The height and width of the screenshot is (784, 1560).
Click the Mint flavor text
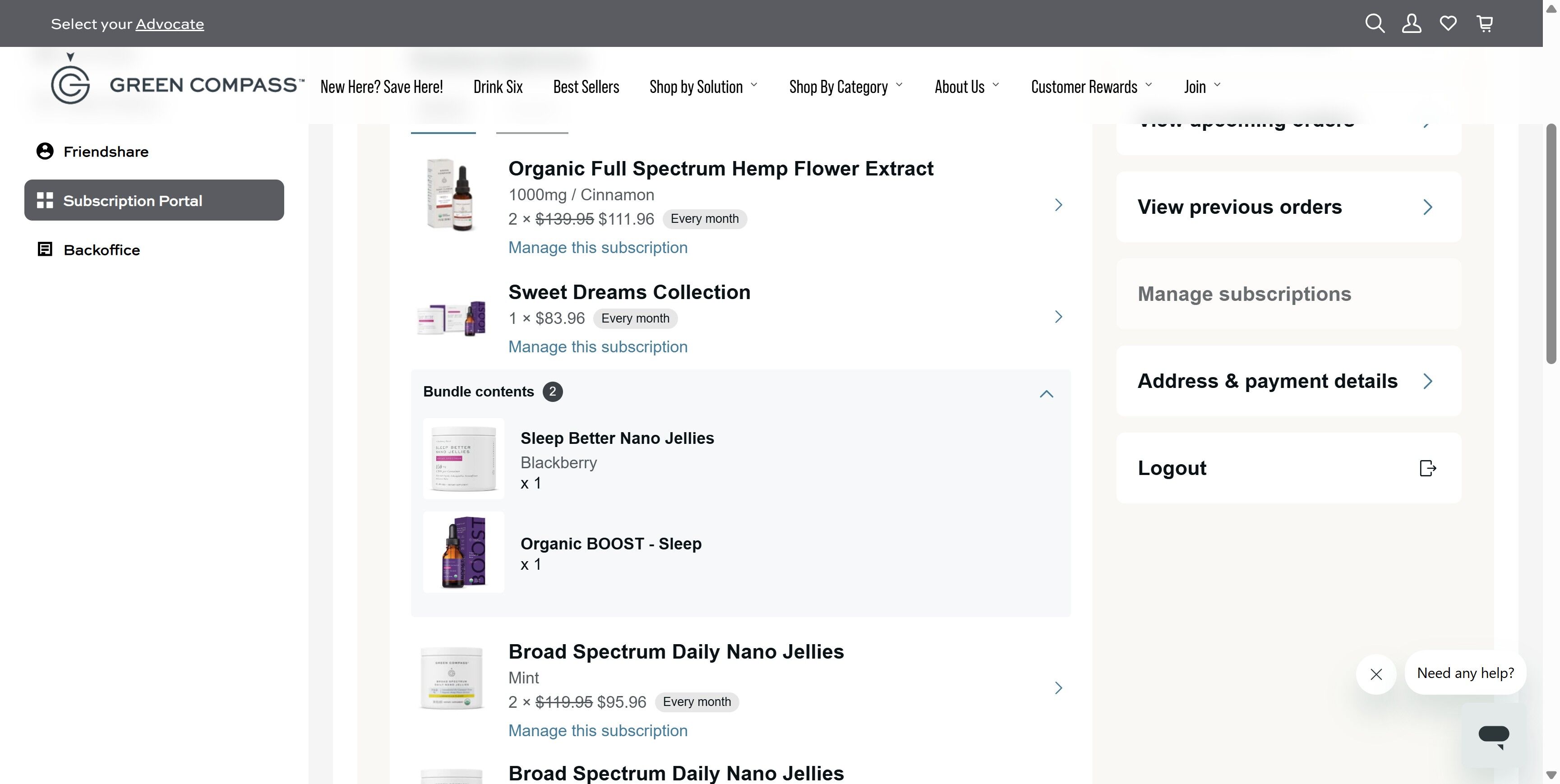tap(523, 678)
